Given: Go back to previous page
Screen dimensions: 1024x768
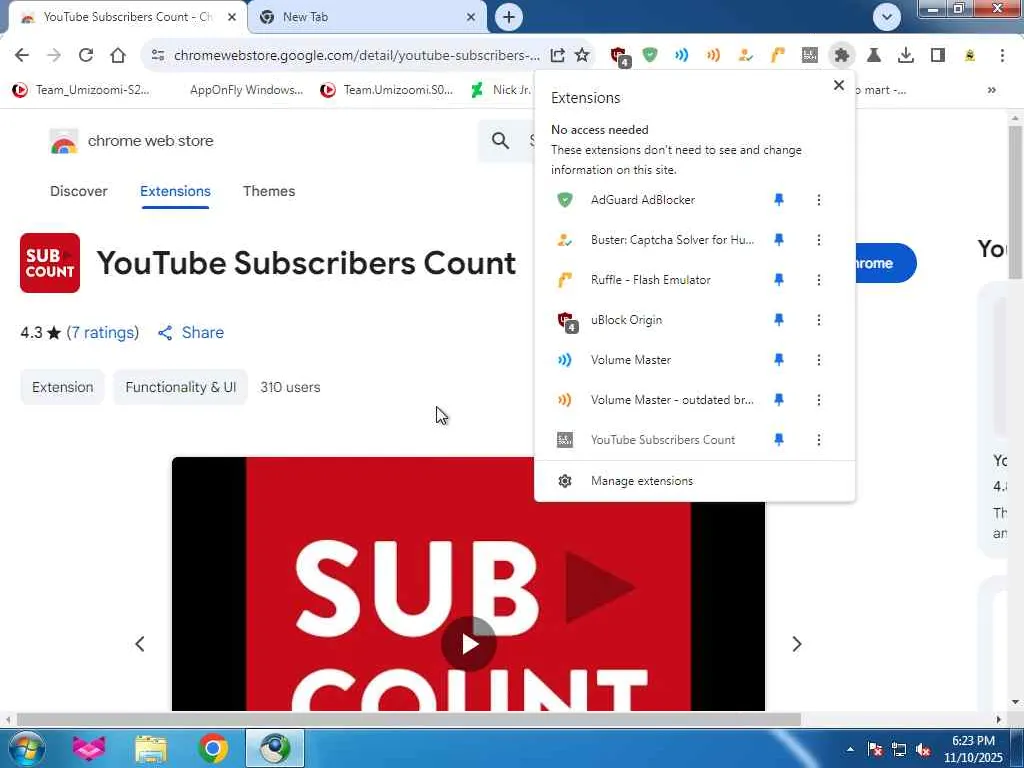Looking at the screenshot, I should [22, 55].
